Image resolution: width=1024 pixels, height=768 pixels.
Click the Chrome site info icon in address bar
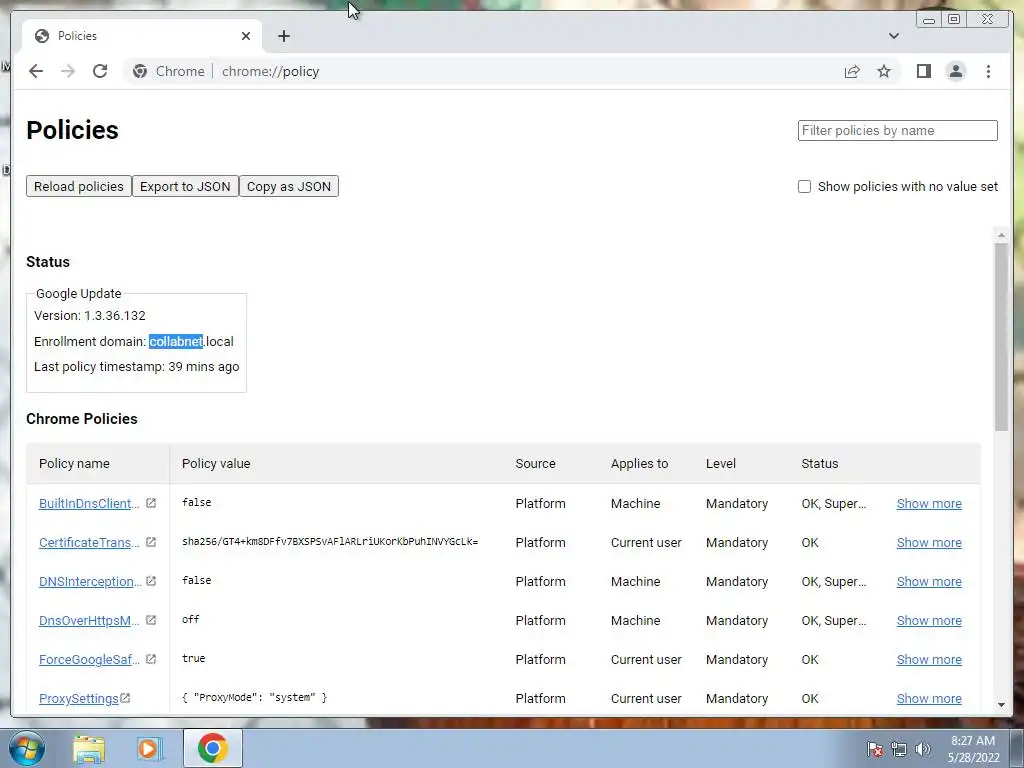click(x=140, y=71)
